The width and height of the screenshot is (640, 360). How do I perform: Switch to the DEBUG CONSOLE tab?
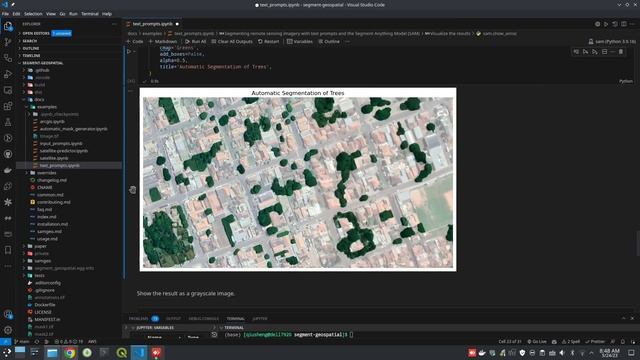click(x=203, y=319)
